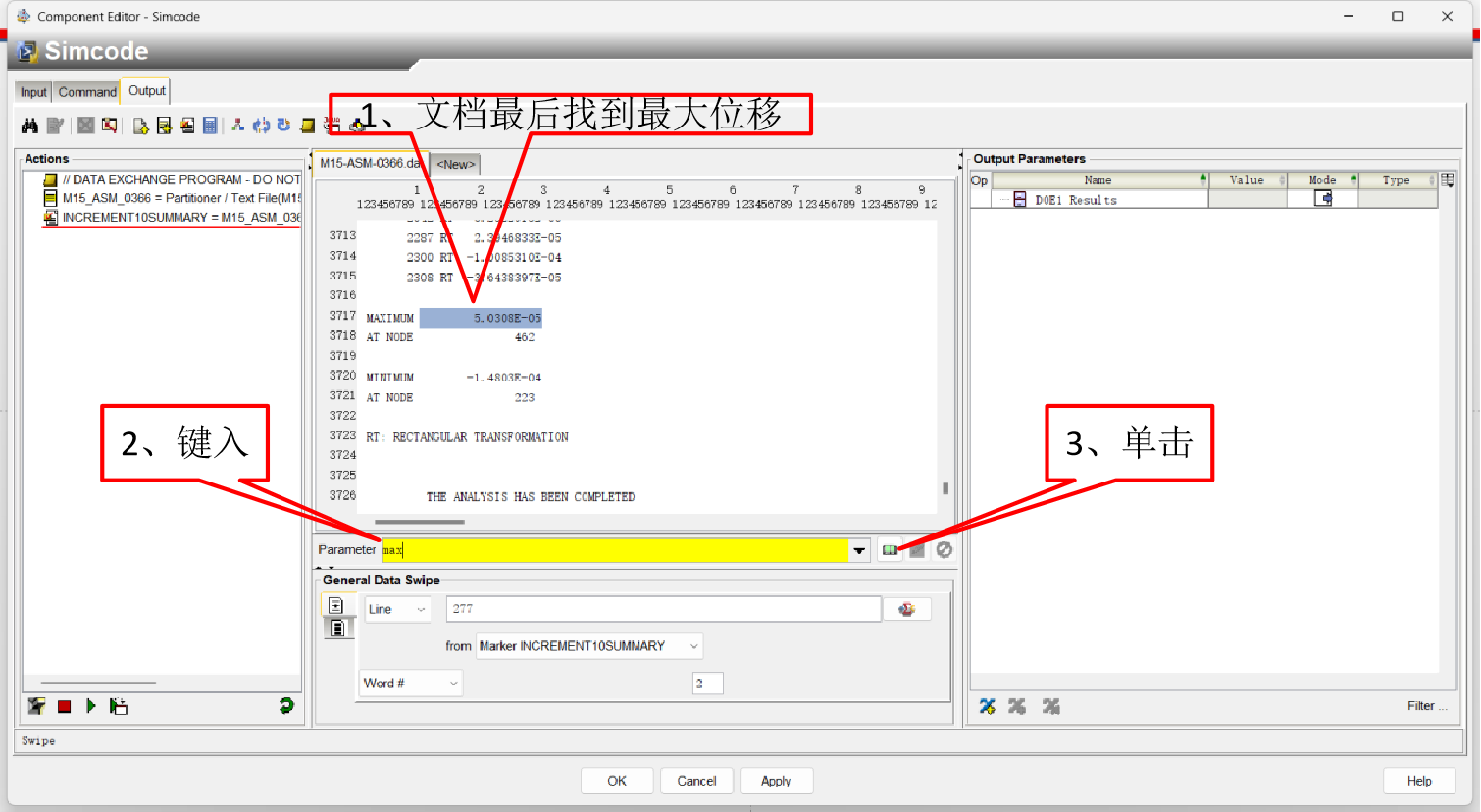Image resolution: width=1481 pixels, height=812 pixels.
Task: Click the Apply button
Action: (x=776, y=781)
